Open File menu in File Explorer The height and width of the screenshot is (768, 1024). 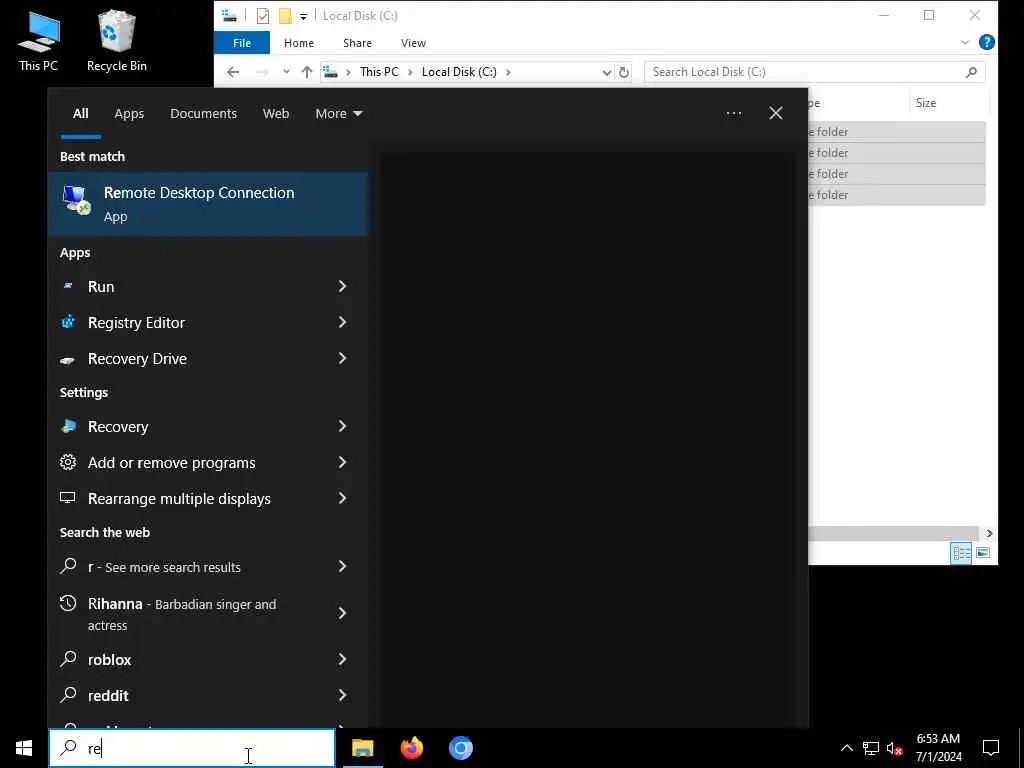[242, 43]
